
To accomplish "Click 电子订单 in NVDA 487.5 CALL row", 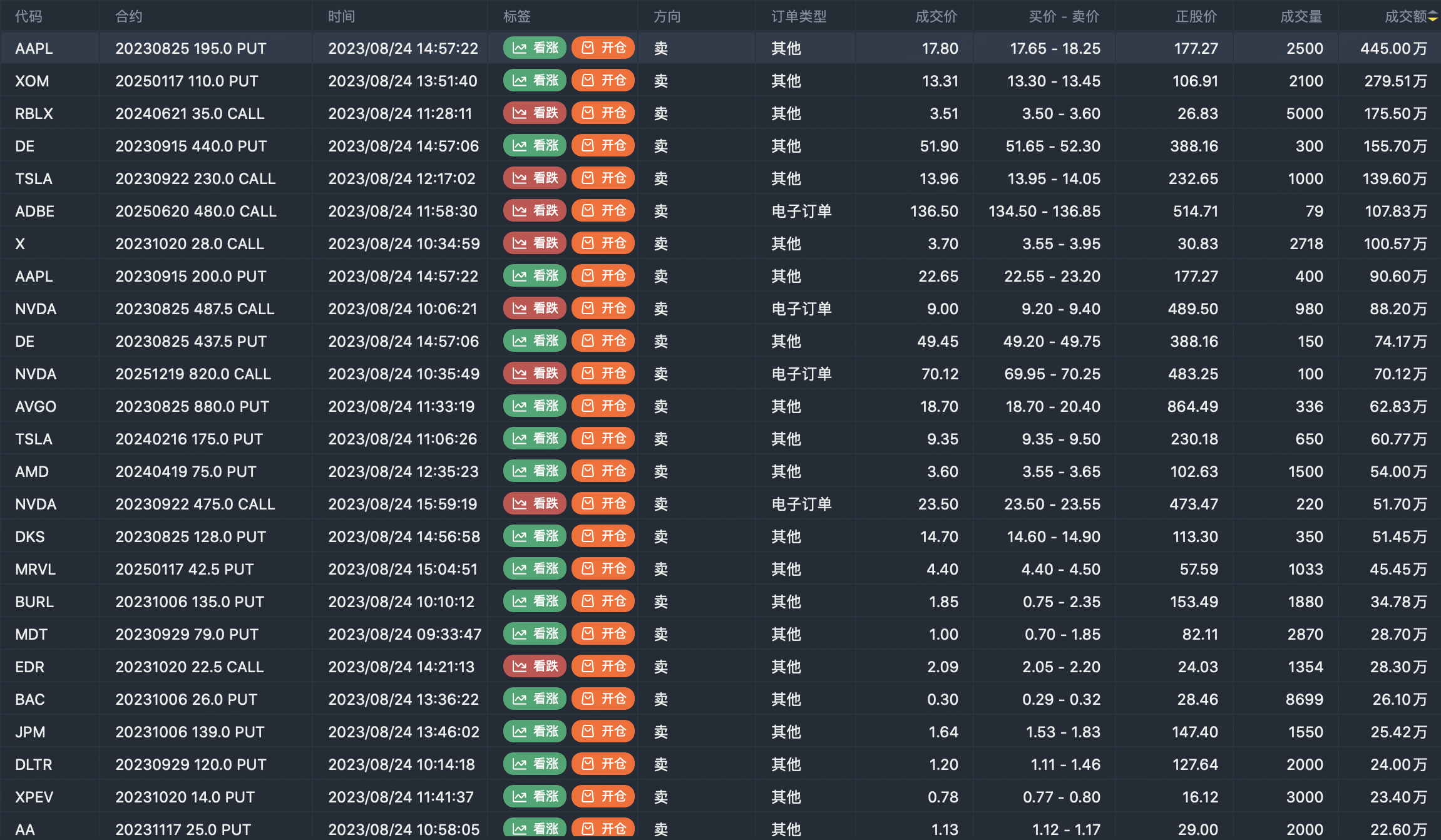I will pyautogui.click(x=801, y=309).
